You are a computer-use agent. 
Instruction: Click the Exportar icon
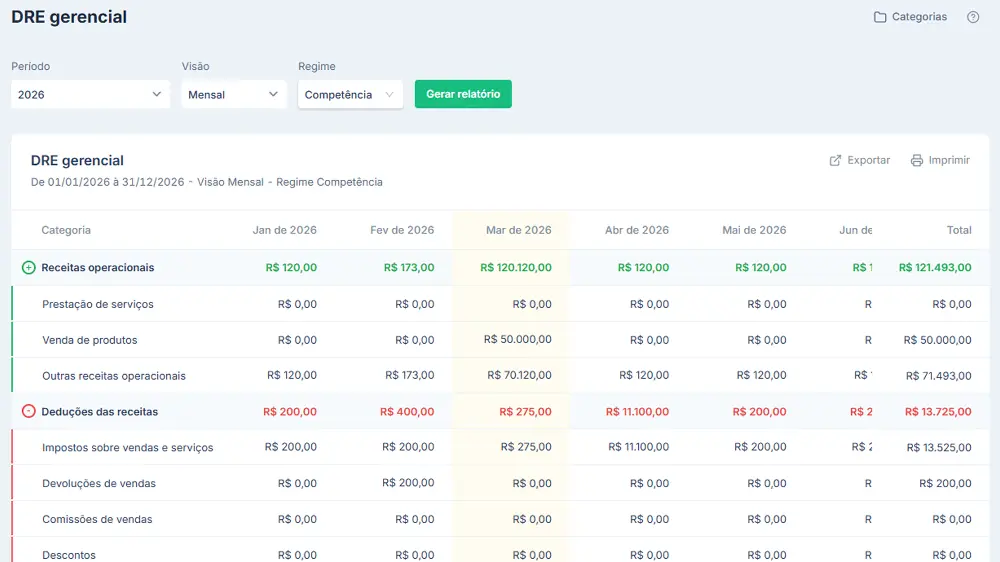(x=835, y=161)
